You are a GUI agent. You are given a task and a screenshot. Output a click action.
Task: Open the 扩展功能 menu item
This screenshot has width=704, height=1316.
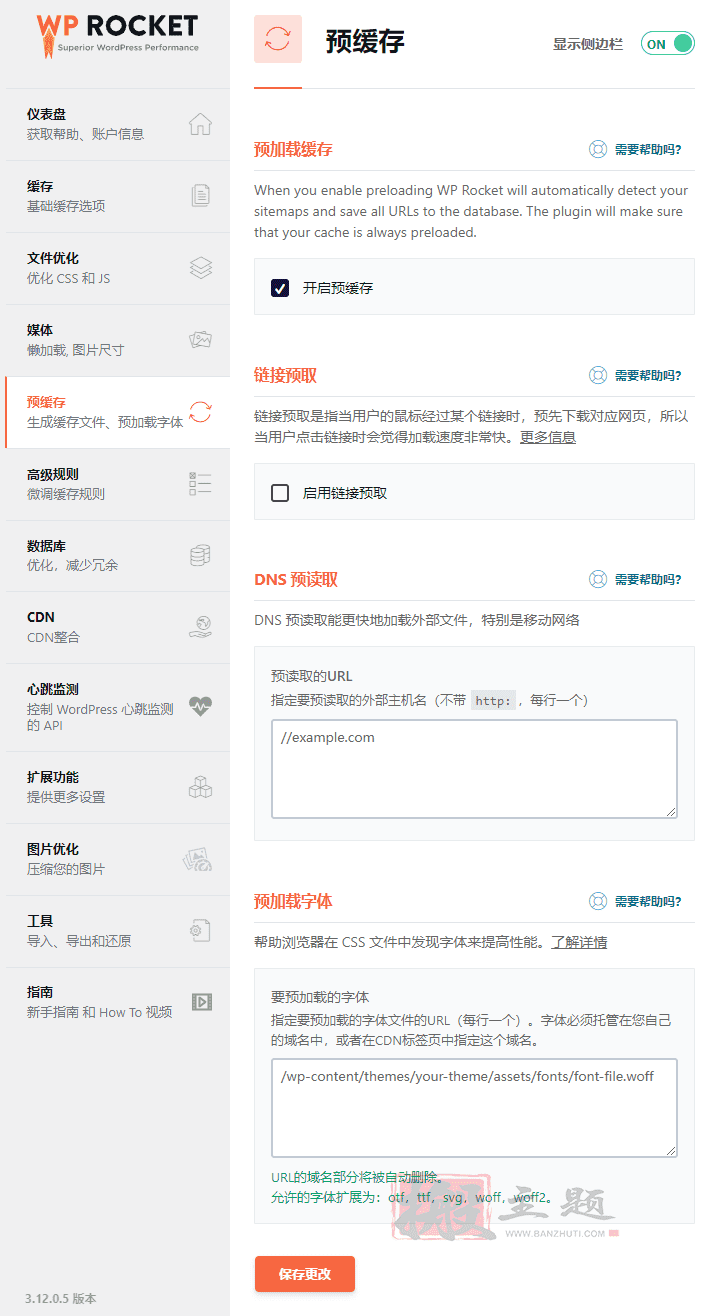tap(117, 787)
